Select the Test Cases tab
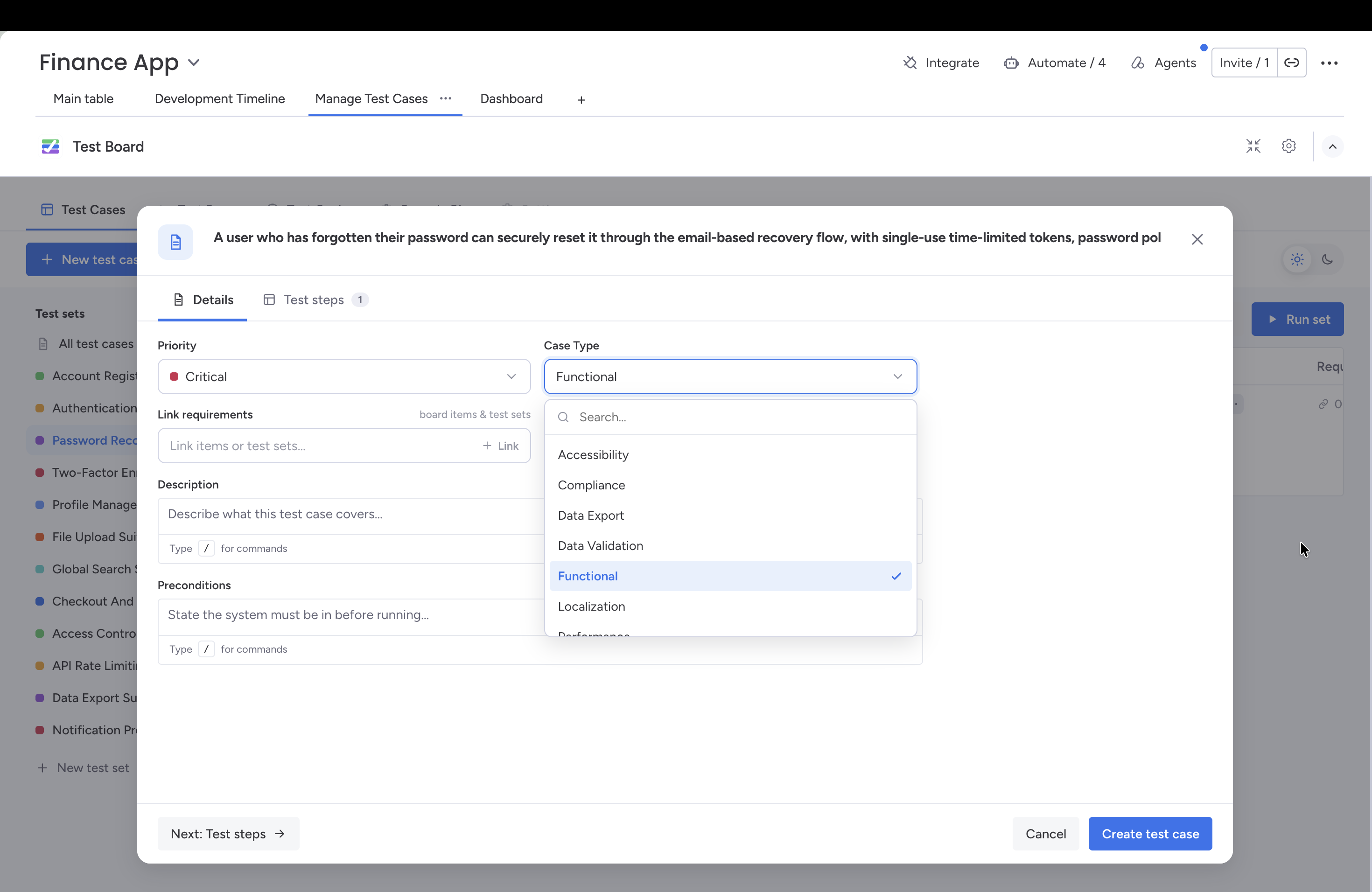The height and width of the screenshot is (892, 1372). point(83,210)
